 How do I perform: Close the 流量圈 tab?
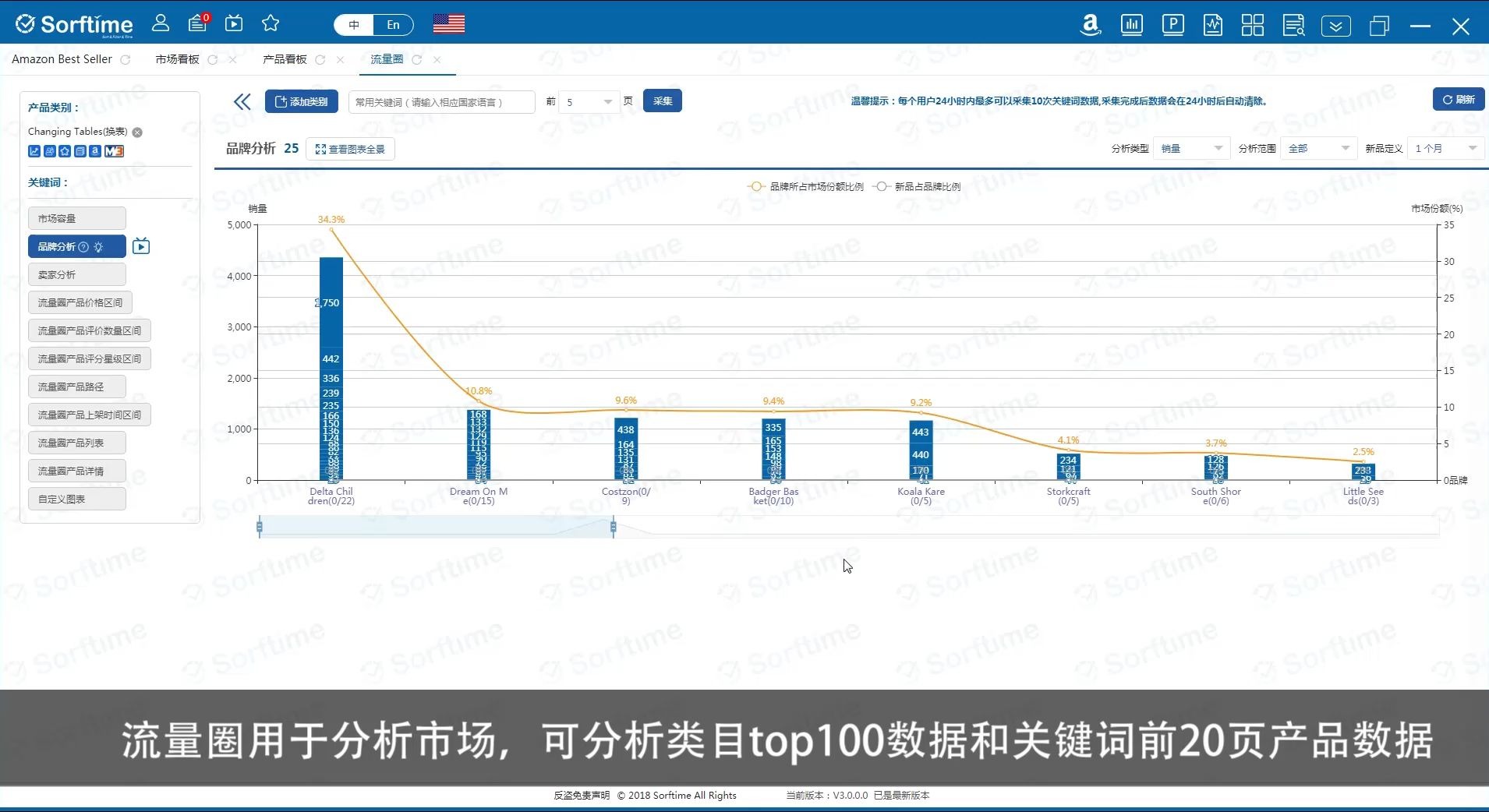click(437, 59)
